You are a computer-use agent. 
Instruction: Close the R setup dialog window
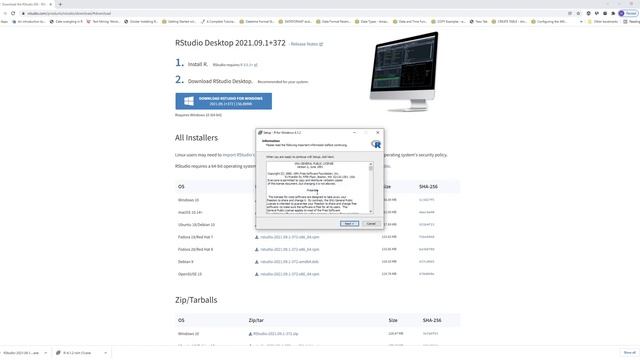coord(378,133)
